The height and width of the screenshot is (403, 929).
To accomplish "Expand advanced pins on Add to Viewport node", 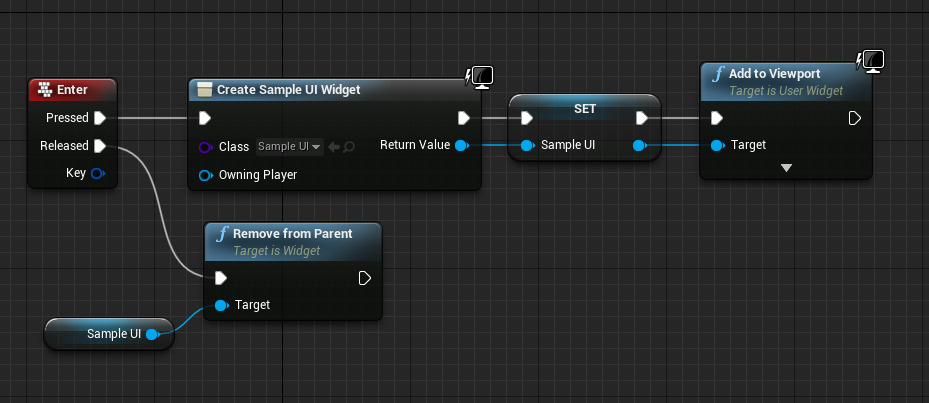I will click(786, 168).
